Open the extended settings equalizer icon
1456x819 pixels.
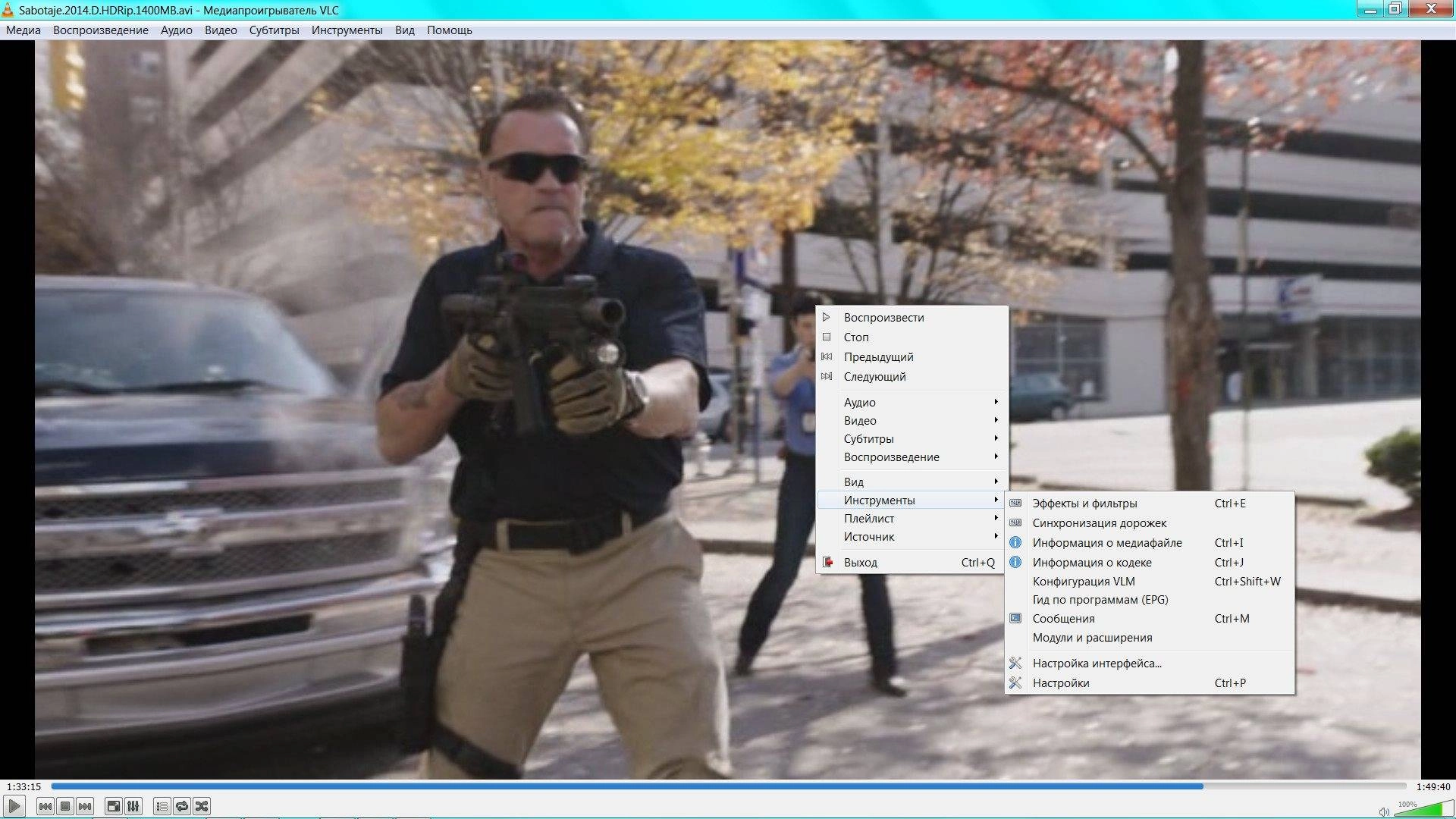[x=133, y=806]
